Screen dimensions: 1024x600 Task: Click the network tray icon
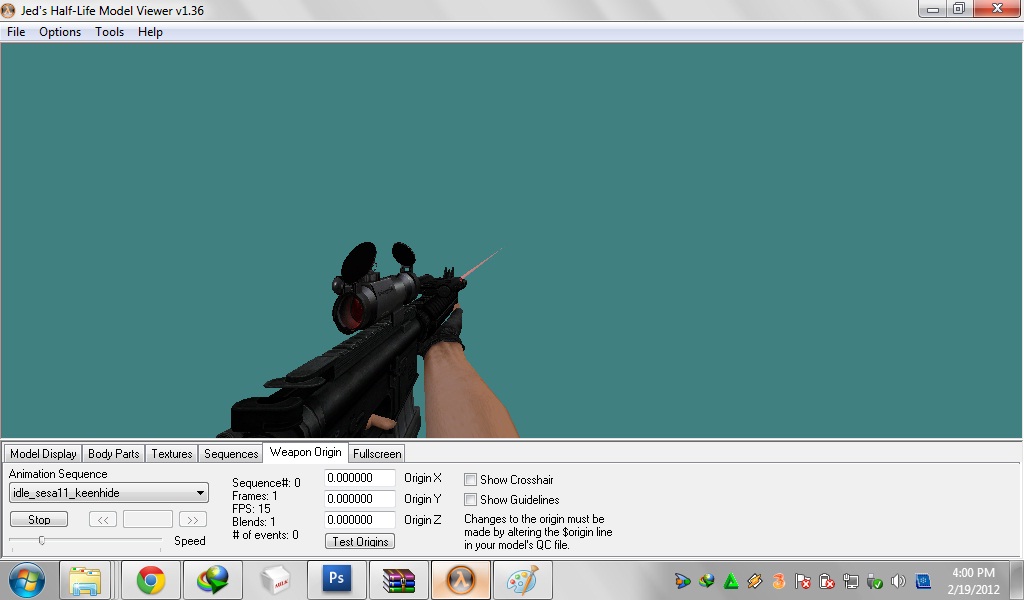pos(850,581)
